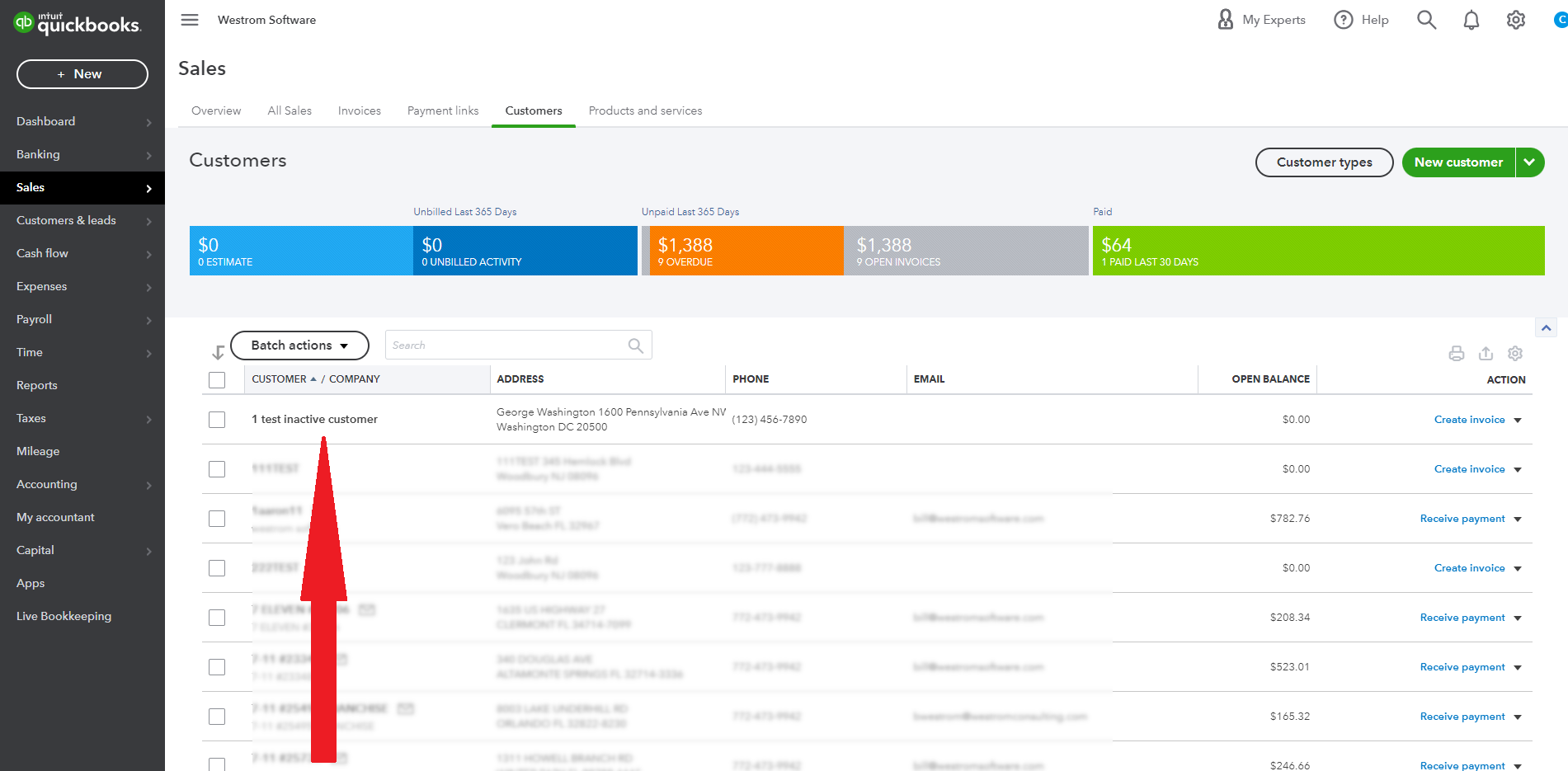Filter by the orange $1,388 Overdue bar
The width and height of the screenshot is (1568, 771).
746,251
